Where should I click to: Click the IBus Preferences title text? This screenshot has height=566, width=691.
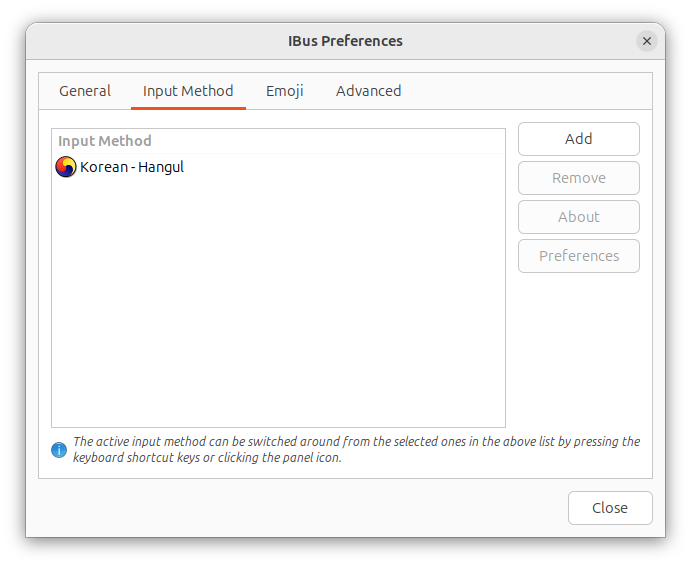pos(345,41)
